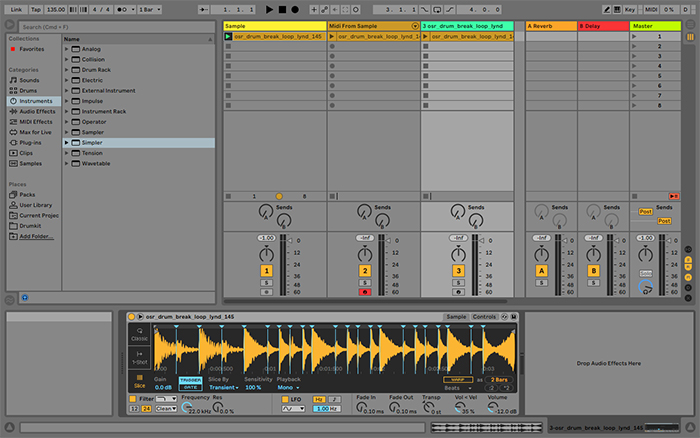Open the Clips browser category
The height and width of the screenshot is (438, 700).
[x=26, y=153]
